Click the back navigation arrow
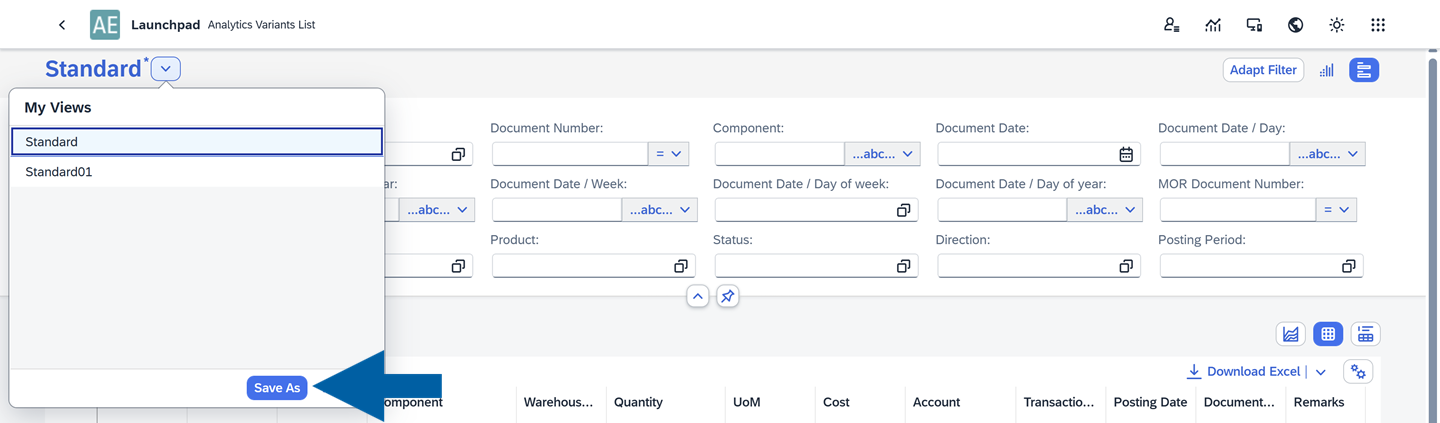Viewport: 1440px width, 423px height. tap(62, 25)
